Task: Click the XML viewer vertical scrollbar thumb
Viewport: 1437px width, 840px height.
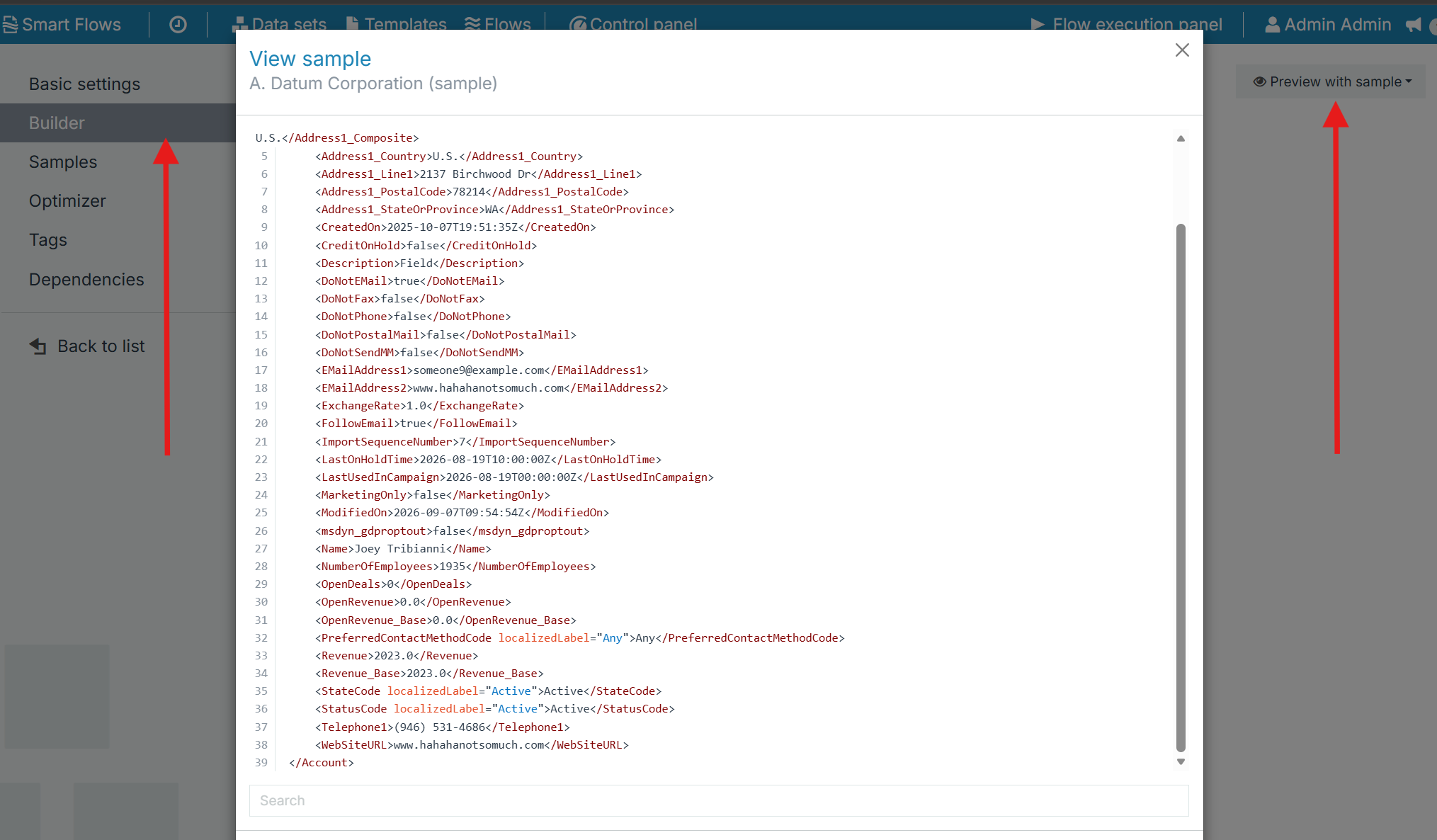Action: click(1181, 487)
